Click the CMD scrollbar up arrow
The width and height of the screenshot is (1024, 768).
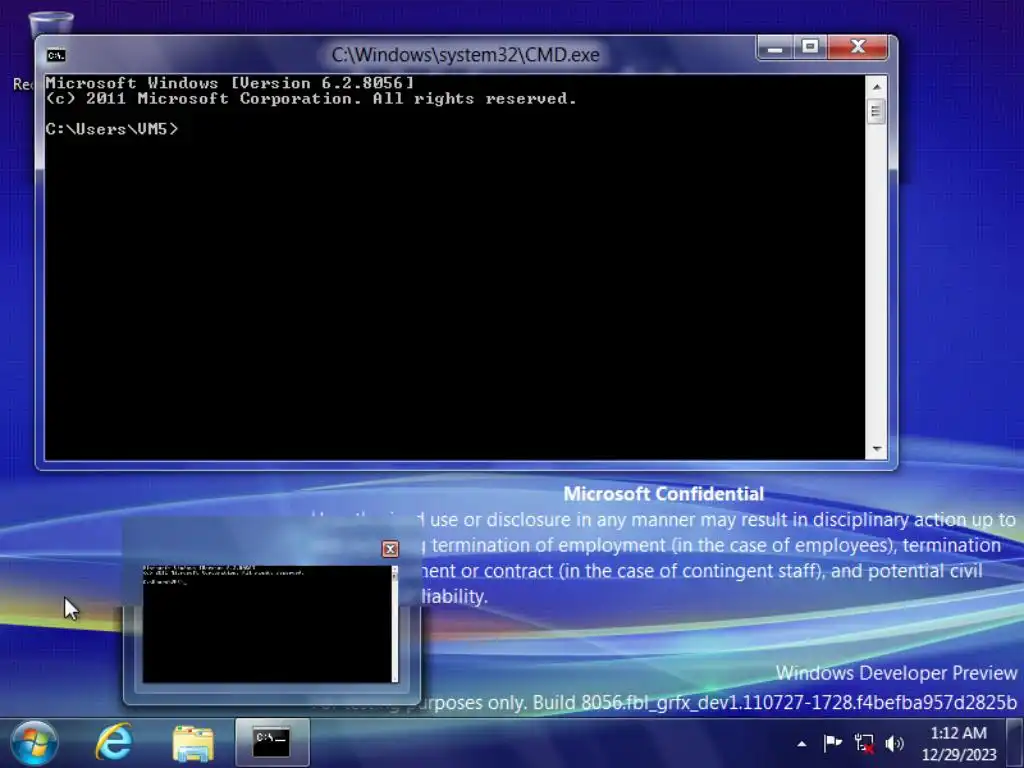coord(876,86)
